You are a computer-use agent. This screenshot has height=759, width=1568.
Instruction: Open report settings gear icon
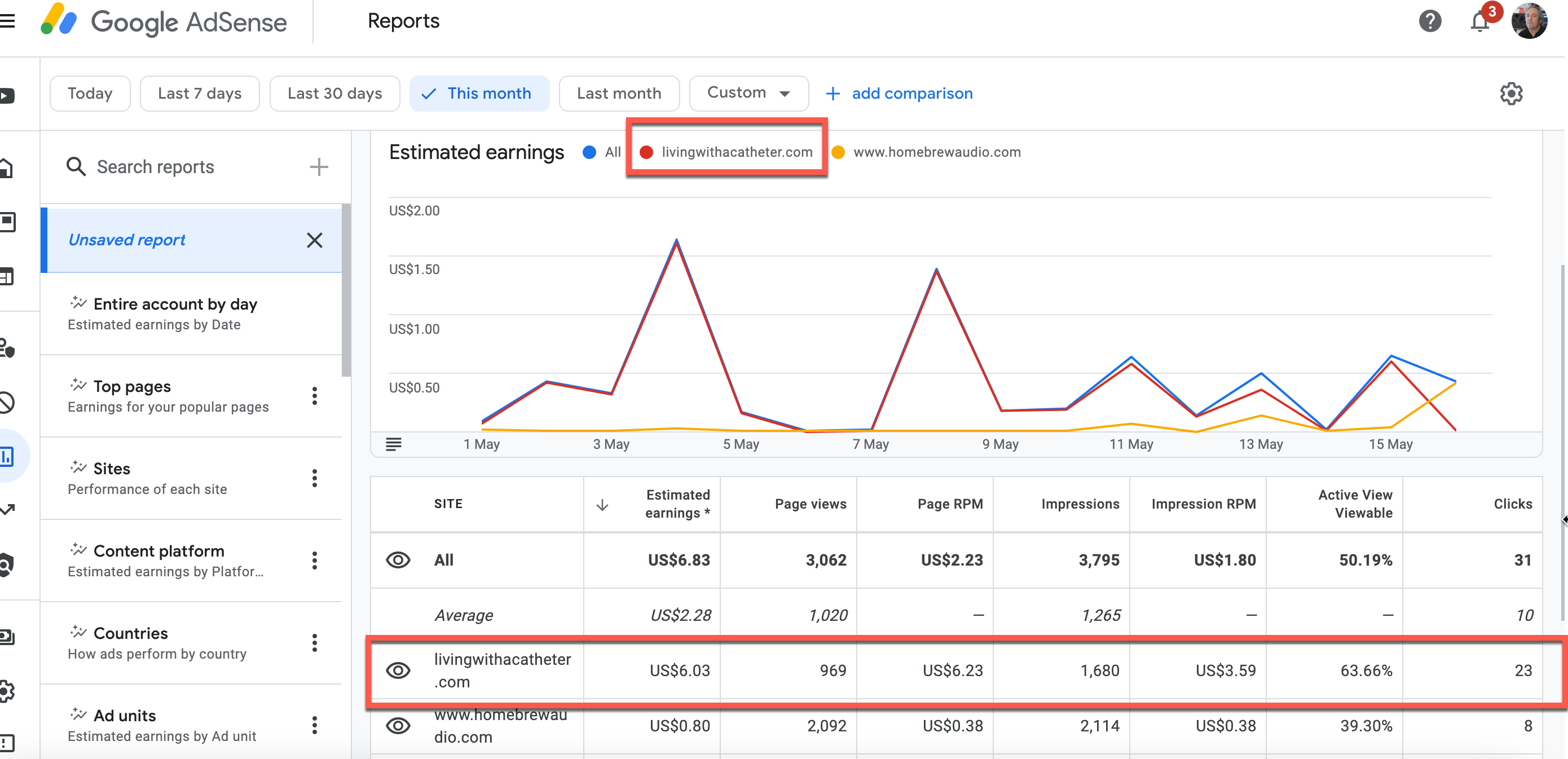(x=1511, y=94)
